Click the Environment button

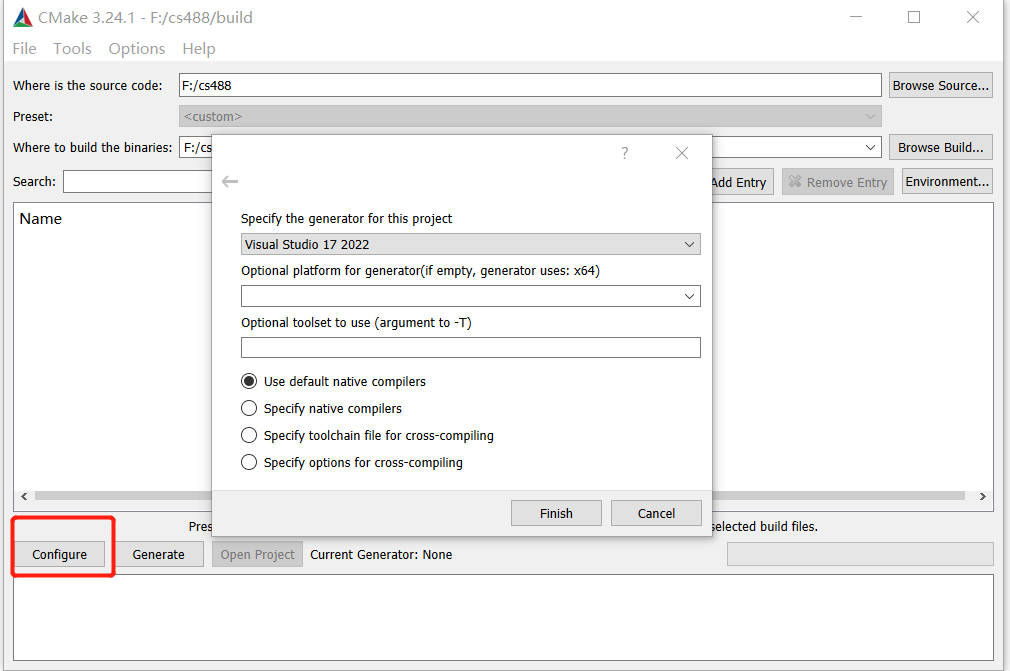coord(947,182)
